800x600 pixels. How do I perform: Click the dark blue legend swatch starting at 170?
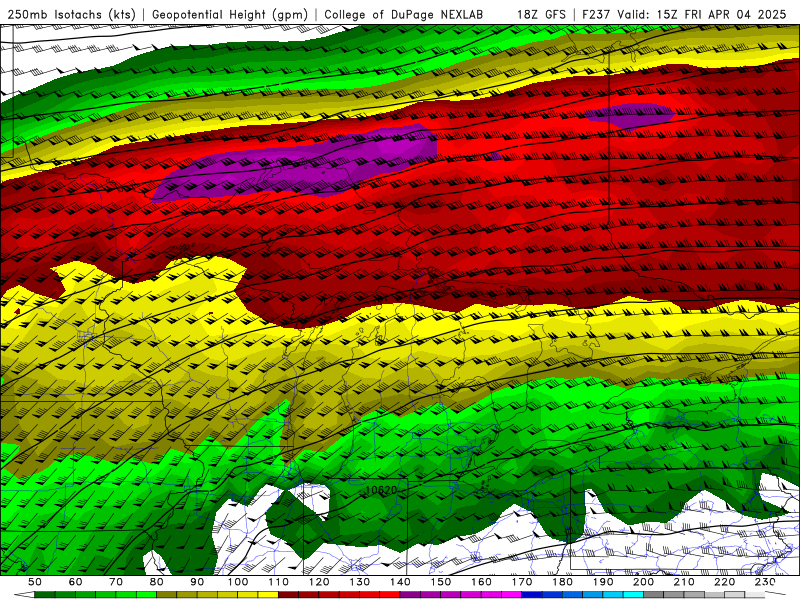pyautogui.click(x=532, y=595)
